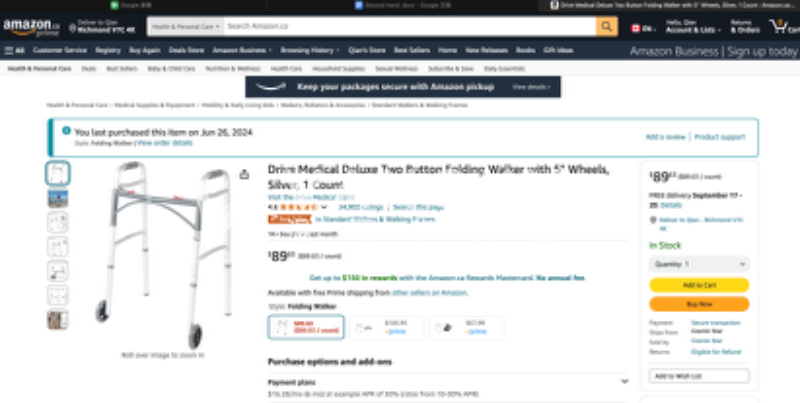Click the orange search magnifier button

pos(606,27)
